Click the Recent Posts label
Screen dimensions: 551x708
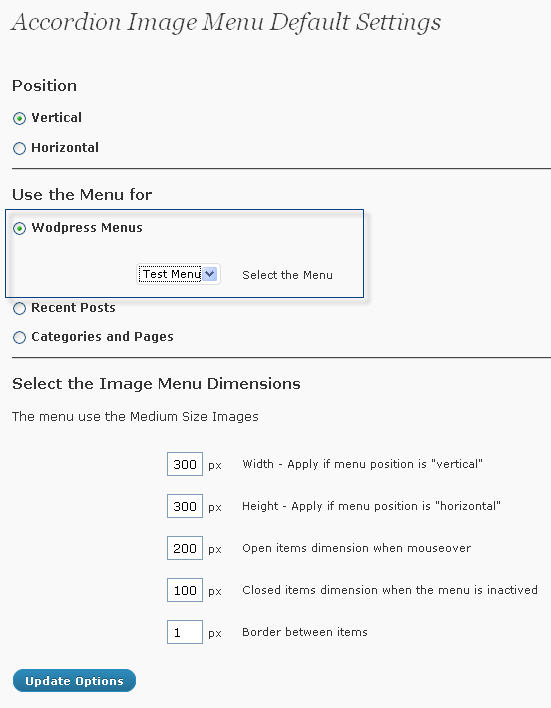point(73,307)
